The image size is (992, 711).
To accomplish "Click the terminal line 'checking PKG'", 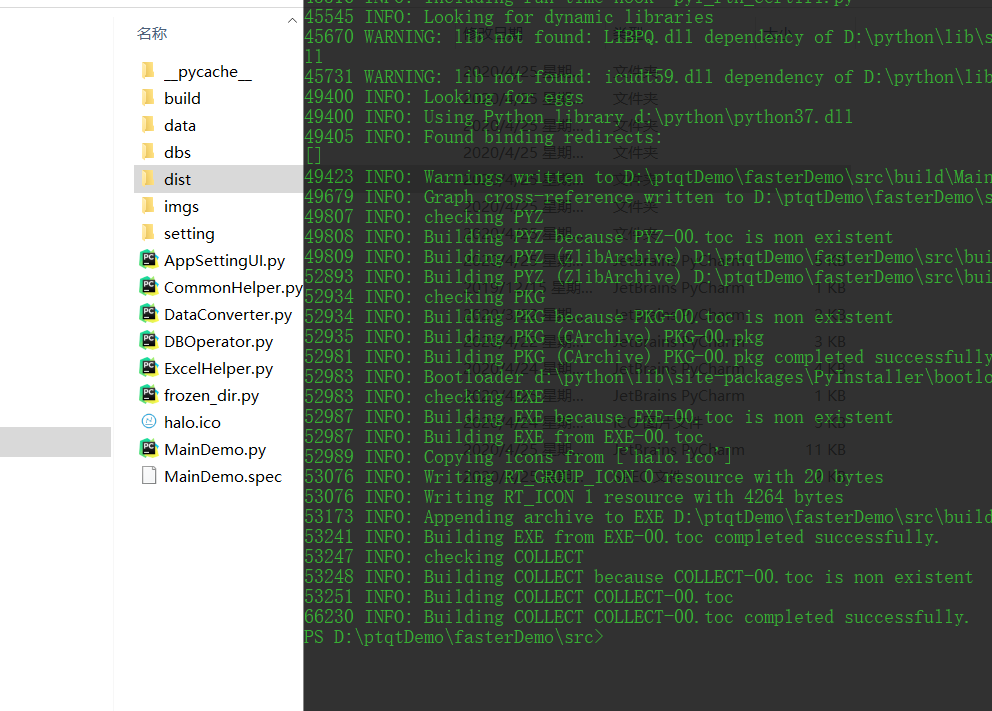I will [424, 297].
